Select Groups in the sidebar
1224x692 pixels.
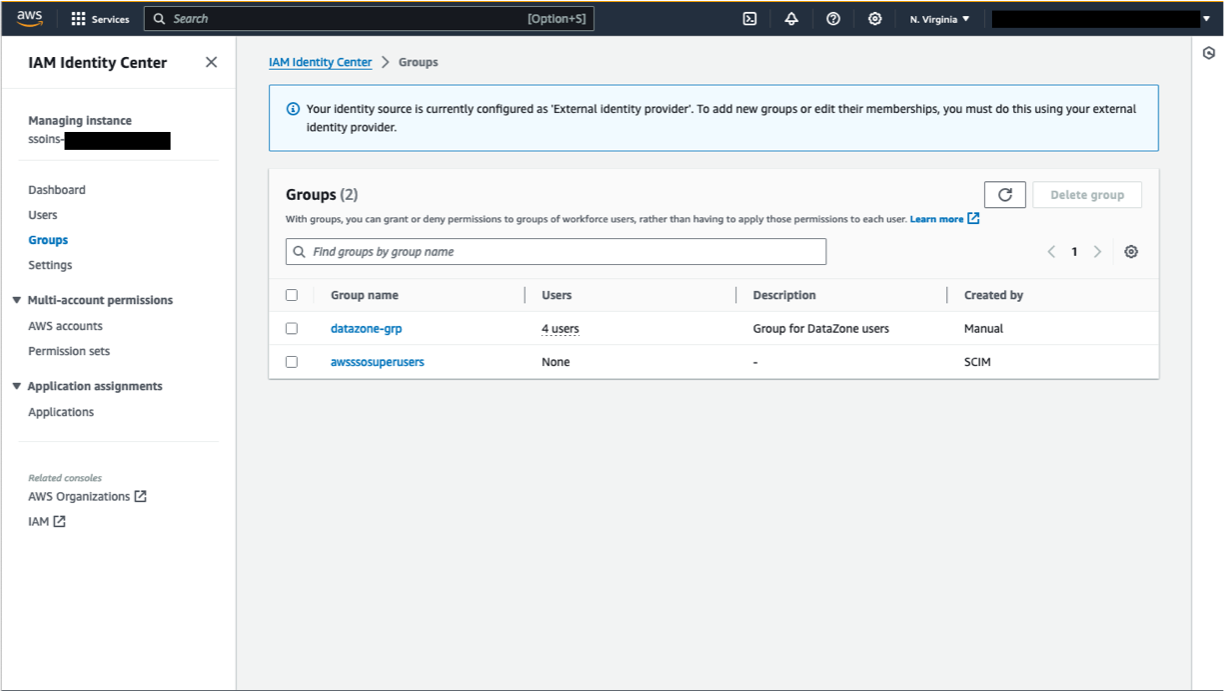click(48, 240)
